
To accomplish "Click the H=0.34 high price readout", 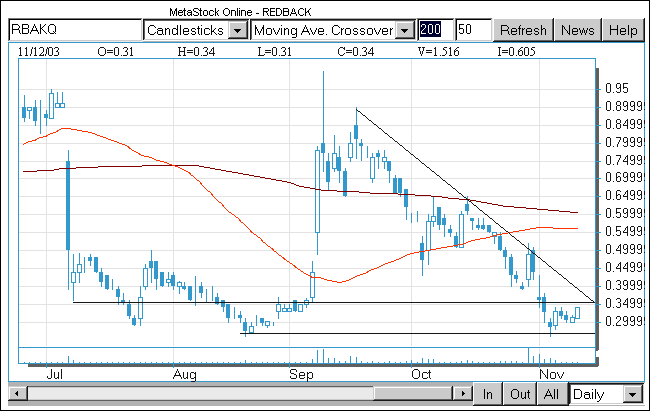I will tap(196, 52).
